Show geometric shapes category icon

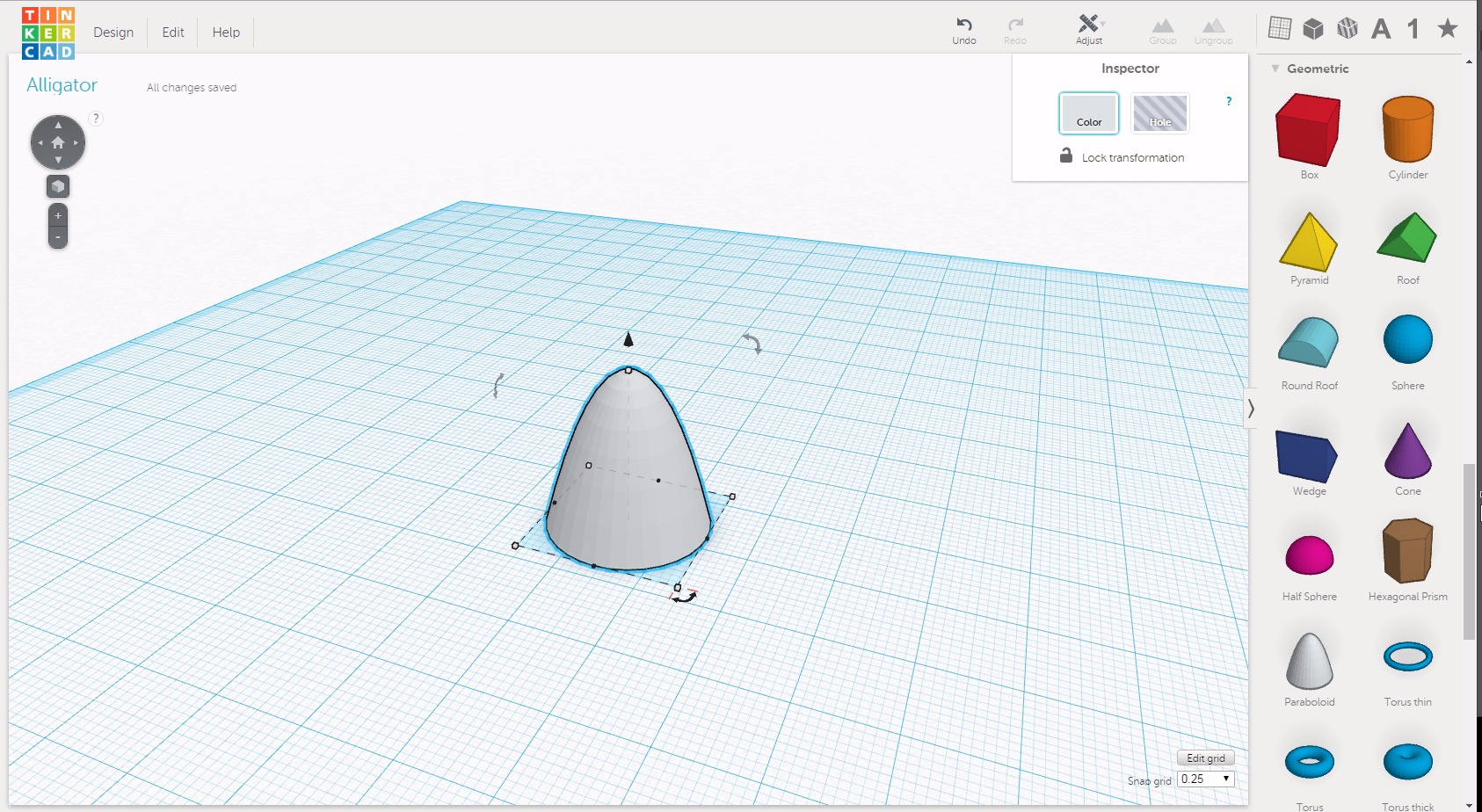[1313, 28]
